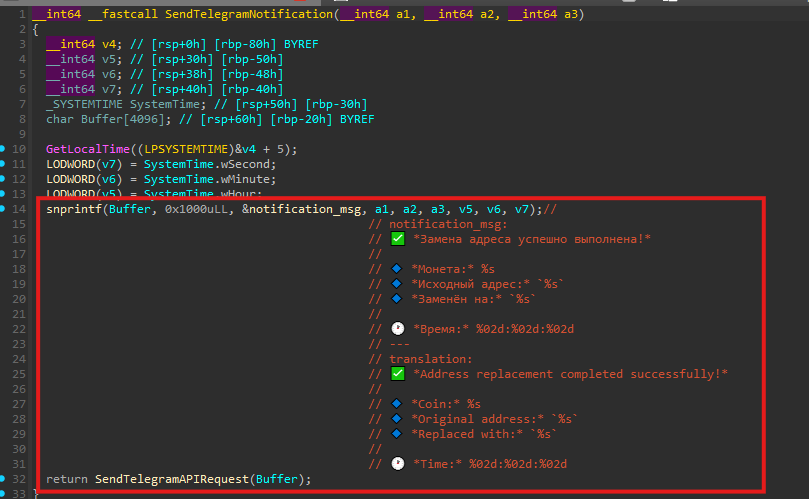Click the clock icon before 'Время'
809x499 pixels.
click(397, 329)
